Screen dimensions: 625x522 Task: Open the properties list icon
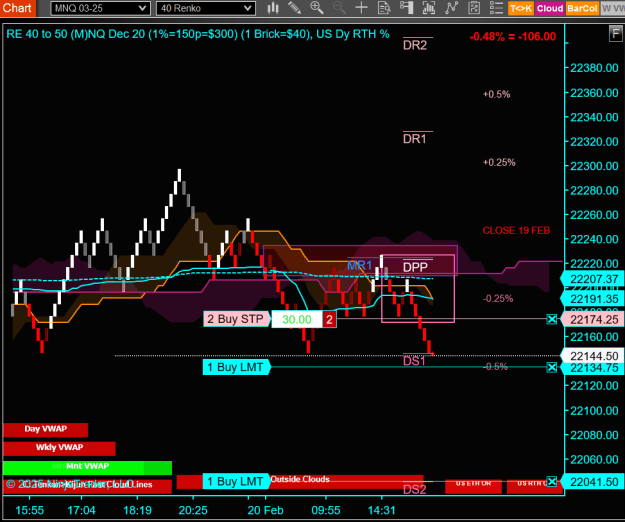[x=496, y=8]
